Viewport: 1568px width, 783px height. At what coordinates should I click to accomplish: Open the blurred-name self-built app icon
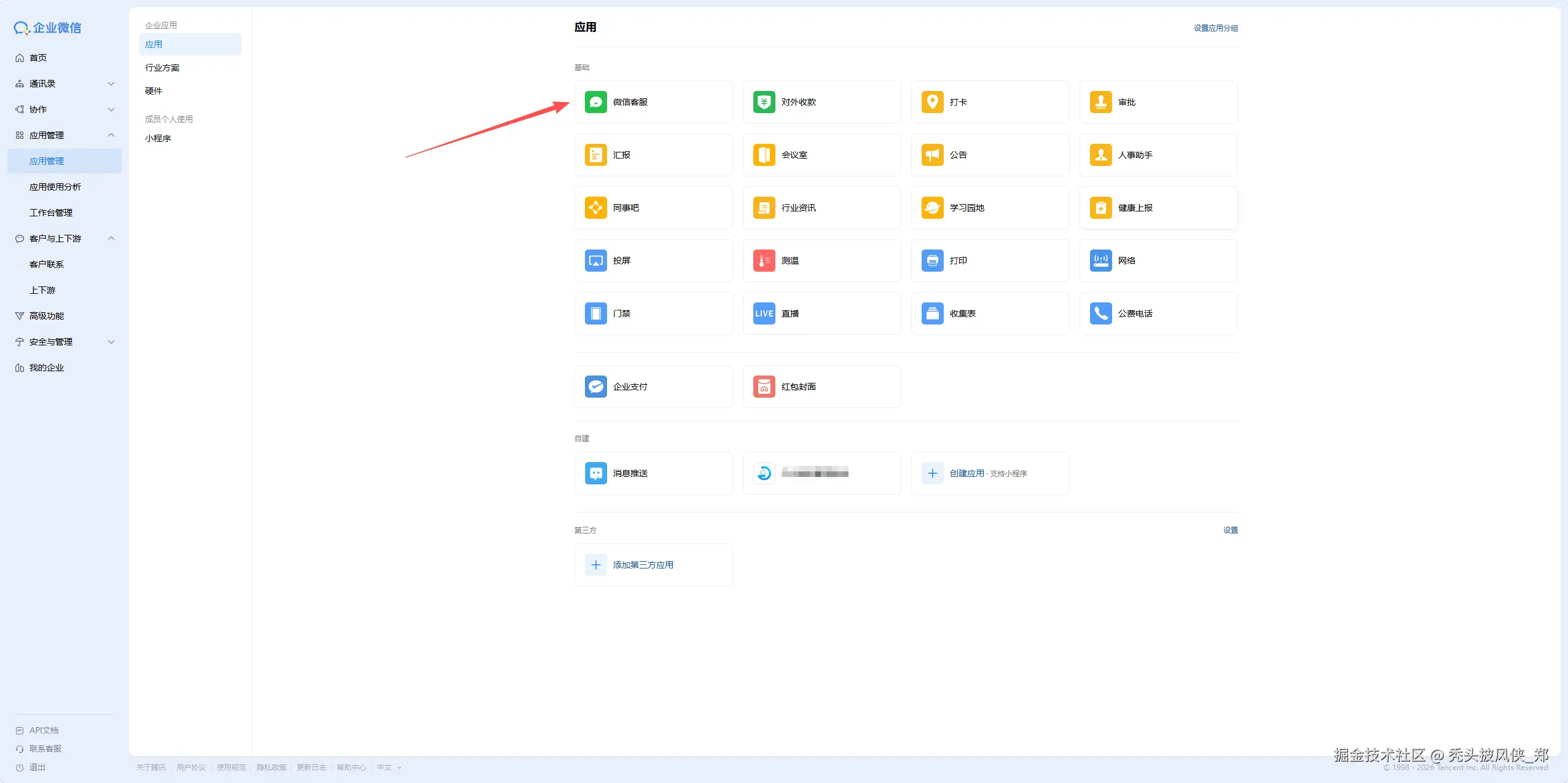pyautogui.click(x=764, y=473)
